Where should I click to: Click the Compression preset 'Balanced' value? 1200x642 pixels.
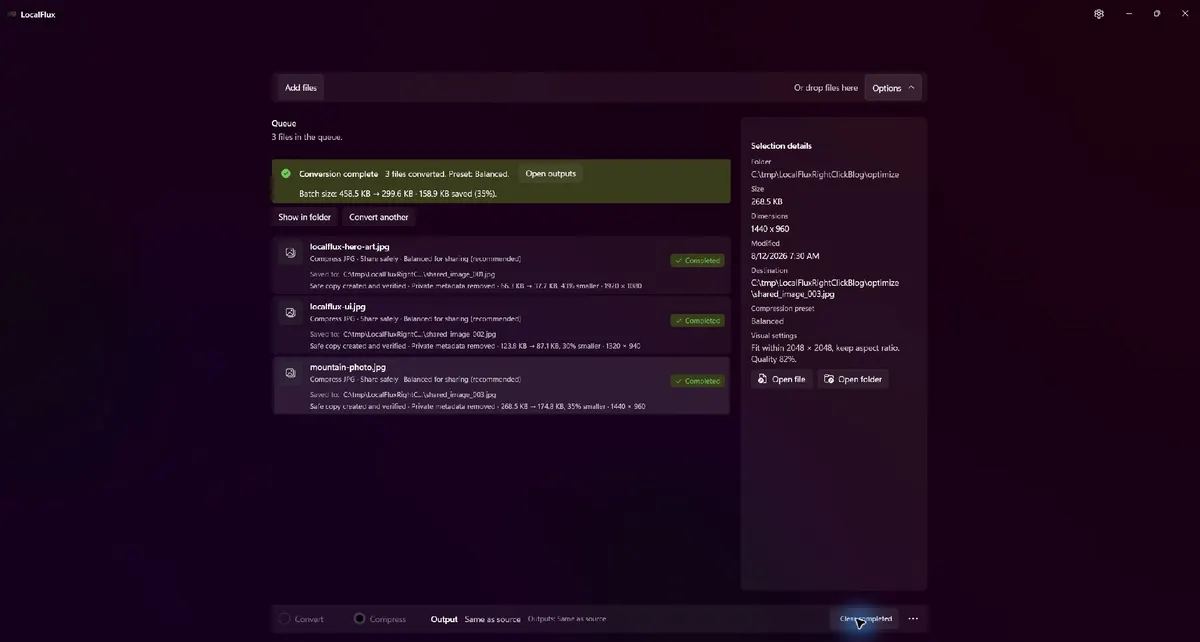tap(768, 321)
